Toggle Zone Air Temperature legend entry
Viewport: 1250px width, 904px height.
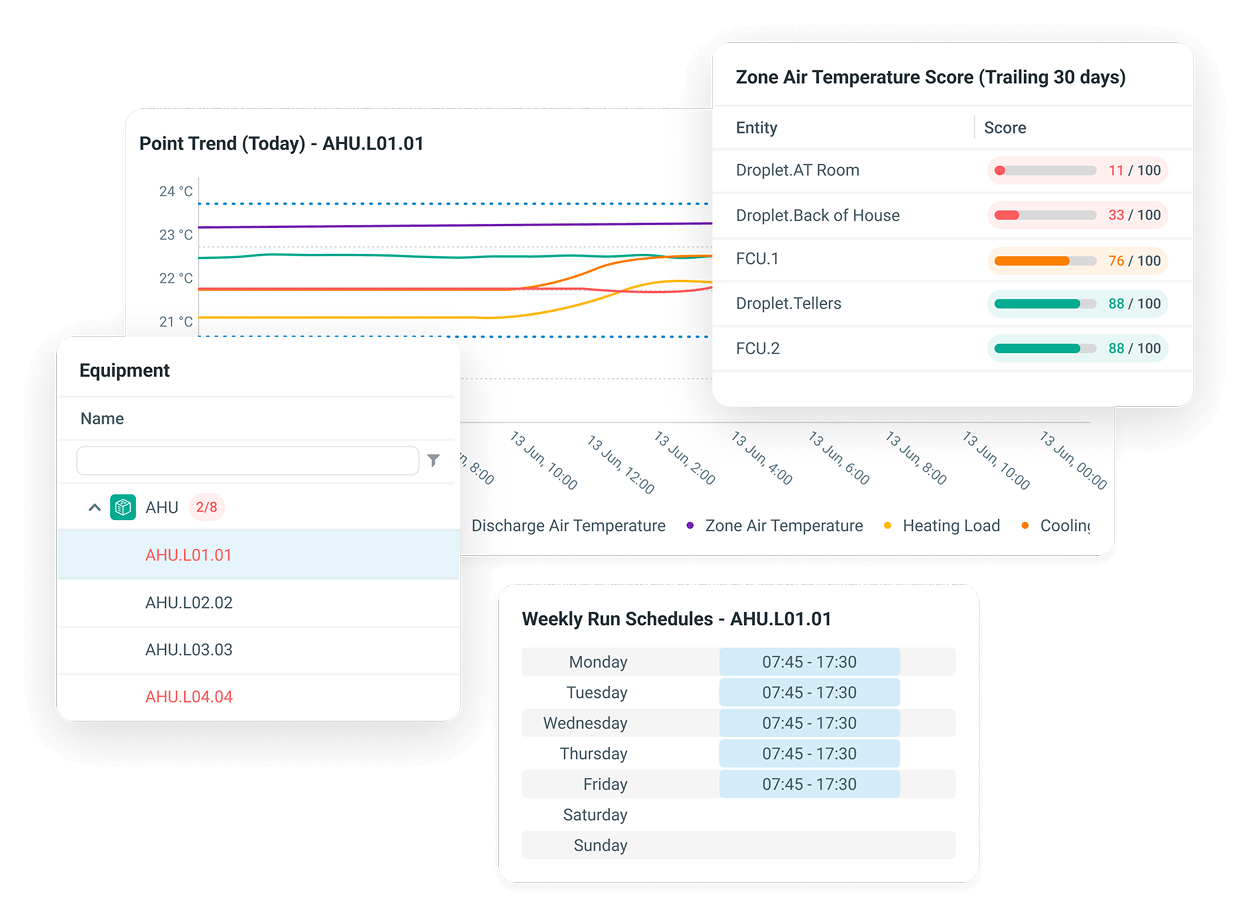coord(775,526)
